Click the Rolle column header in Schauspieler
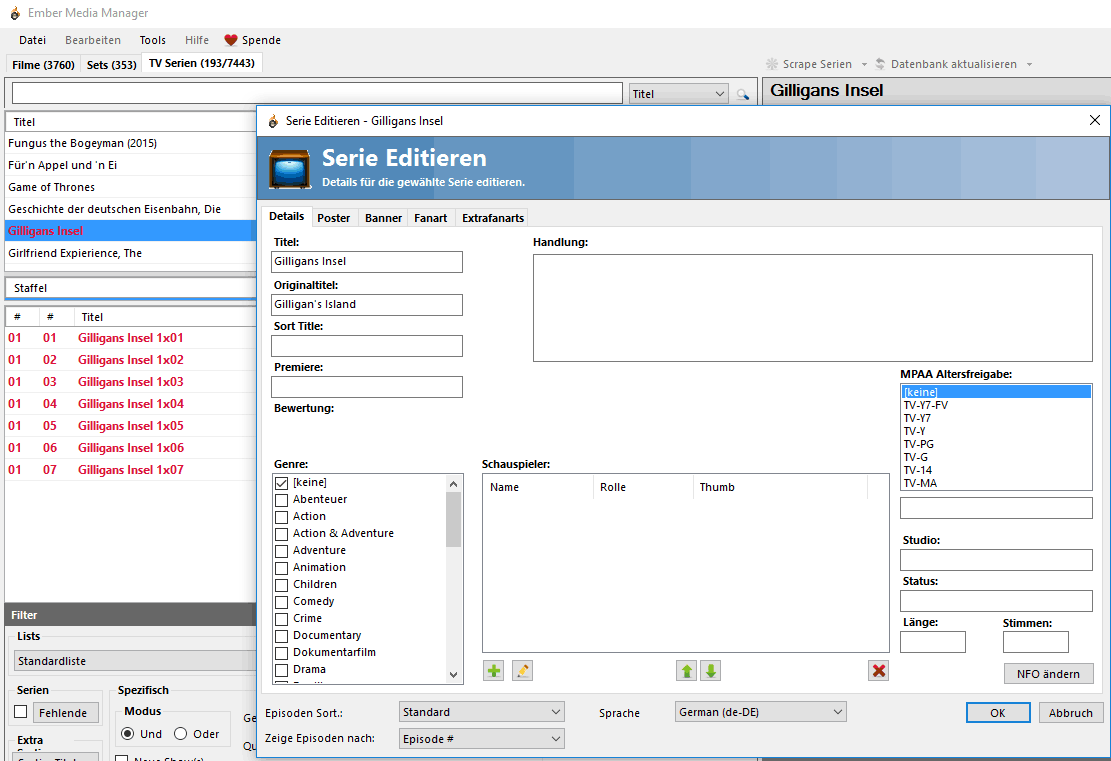1111x761 pixels. pos(643,487)
